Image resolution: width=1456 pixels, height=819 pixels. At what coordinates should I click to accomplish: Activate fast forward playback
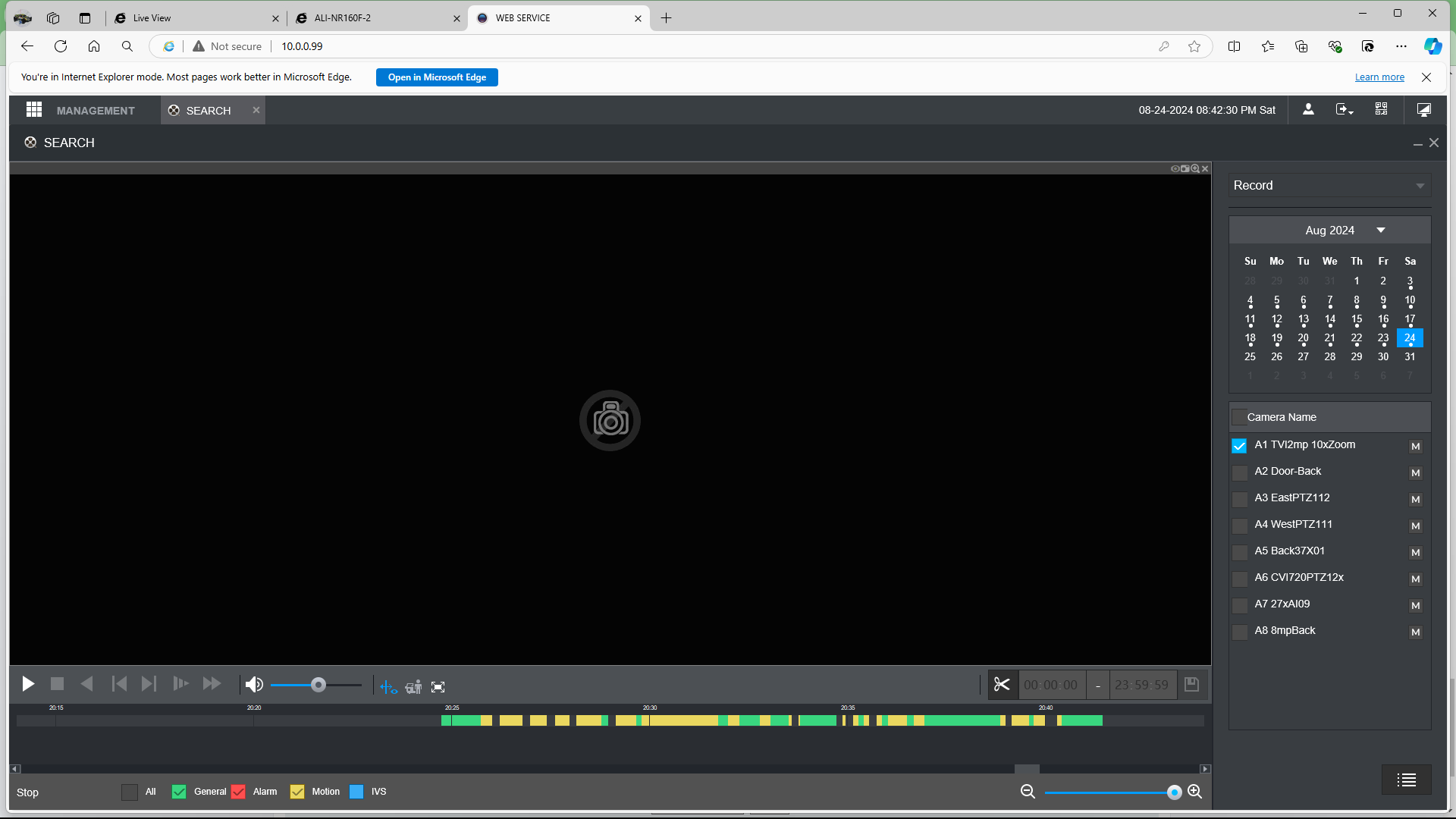pyautogui.click(x=212, y=685)
